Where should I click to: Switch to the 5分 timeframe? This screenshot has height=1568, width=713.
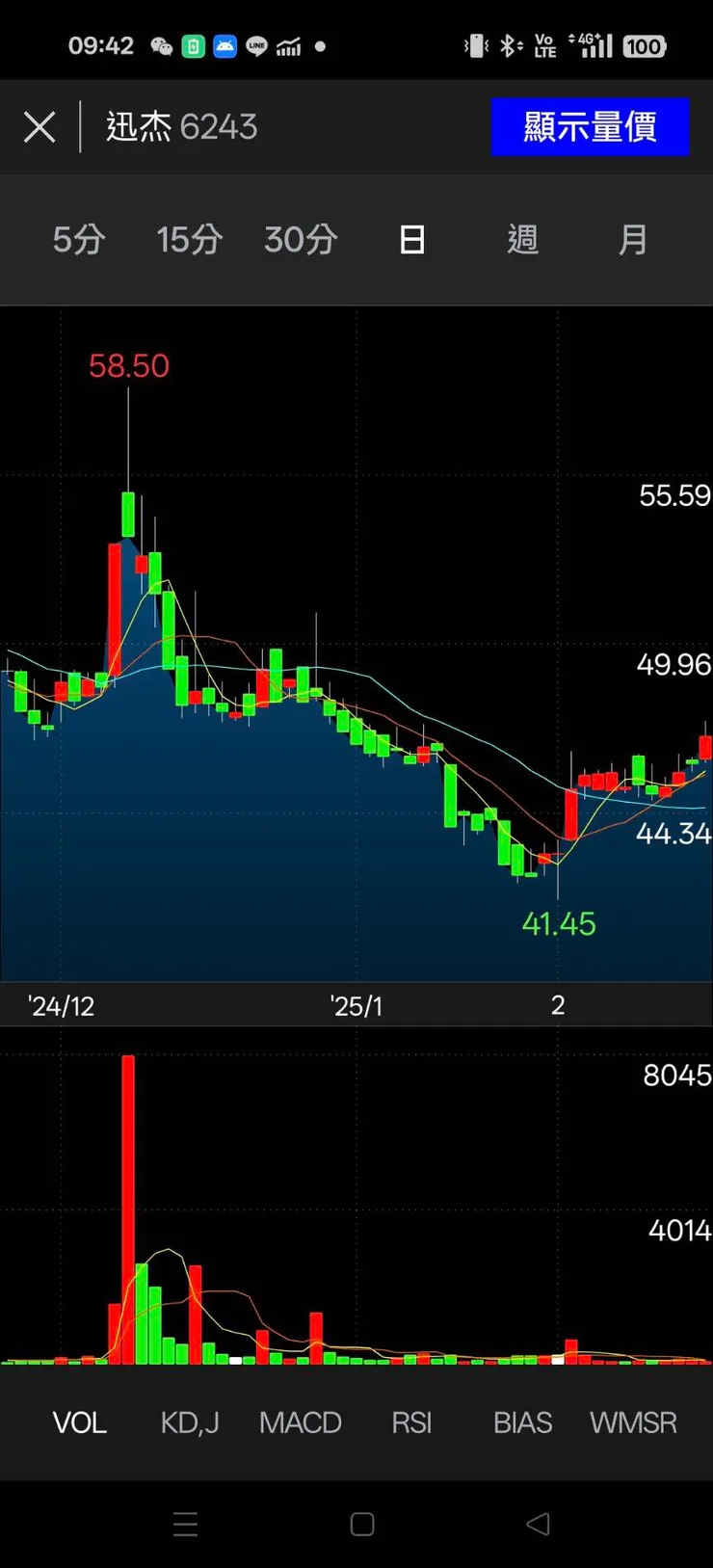pyautogui.click(x=79, y=239)
